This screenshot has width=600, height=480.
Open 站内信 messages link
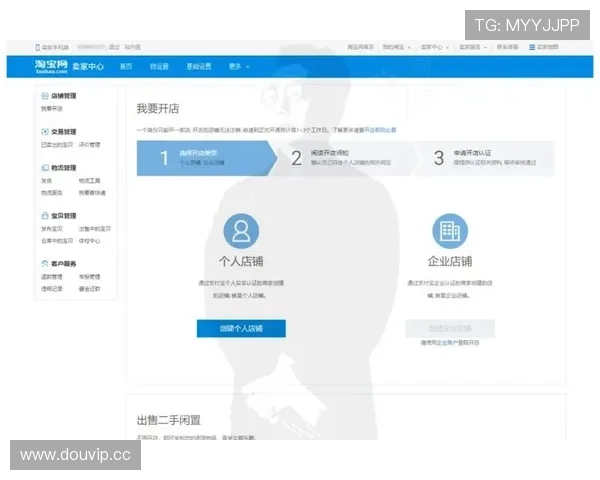pyautogui.click(x=132, y=47)
